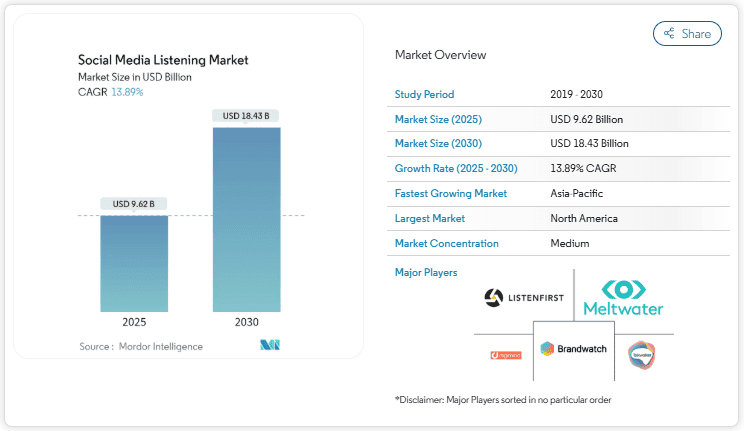Click the Brandwatch logo

coord(574,349)
